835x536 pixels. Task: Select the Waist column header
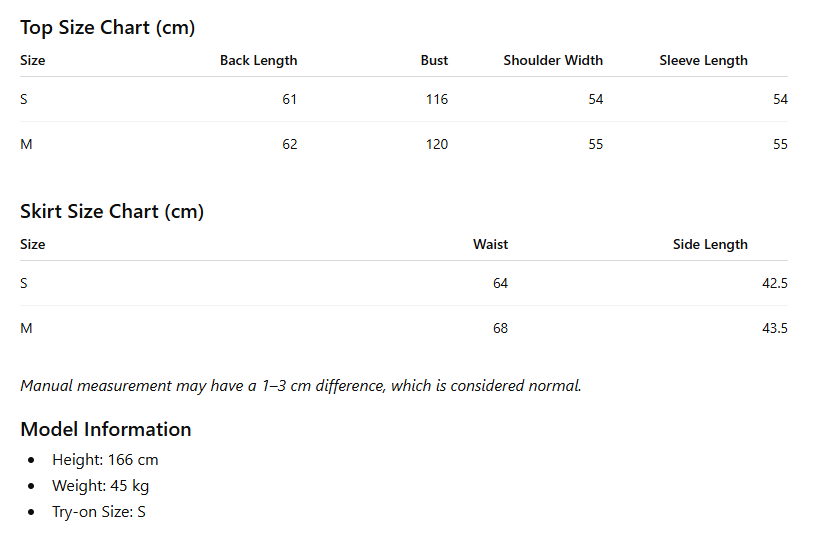490,244
